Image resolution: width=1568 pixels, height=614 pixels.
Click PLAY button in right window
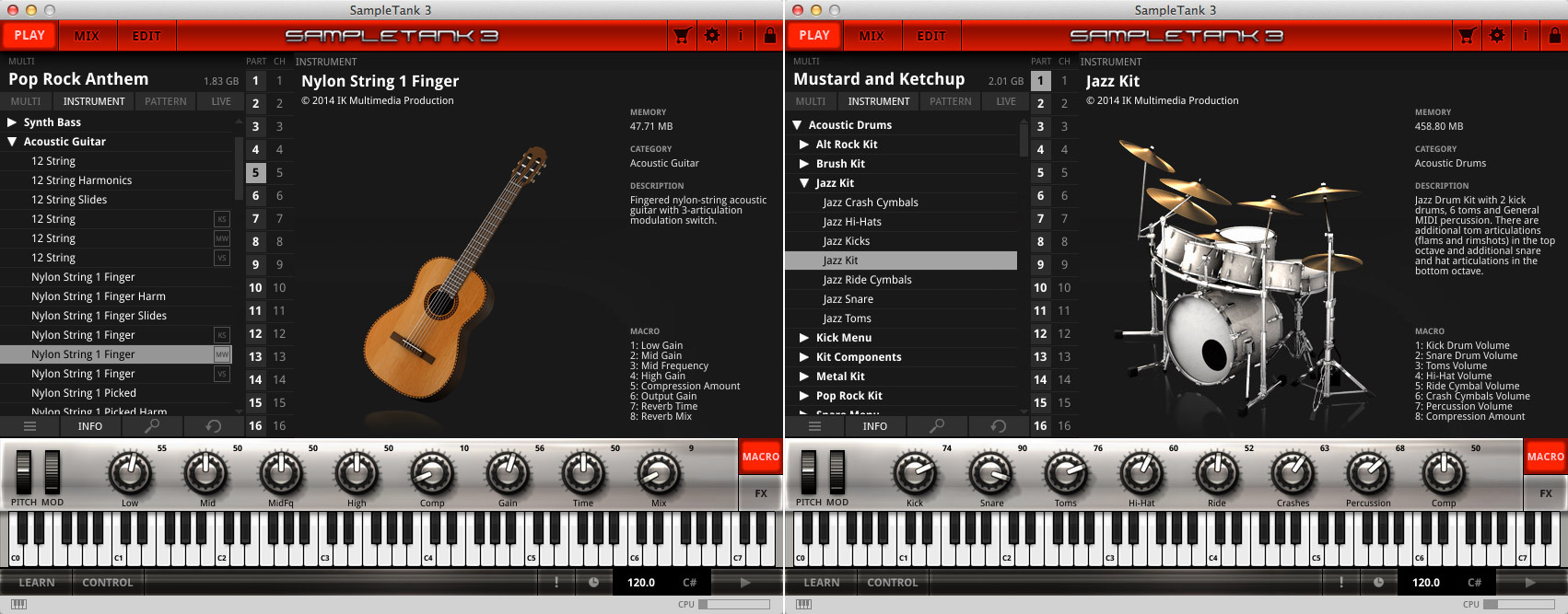pos(814,36)
